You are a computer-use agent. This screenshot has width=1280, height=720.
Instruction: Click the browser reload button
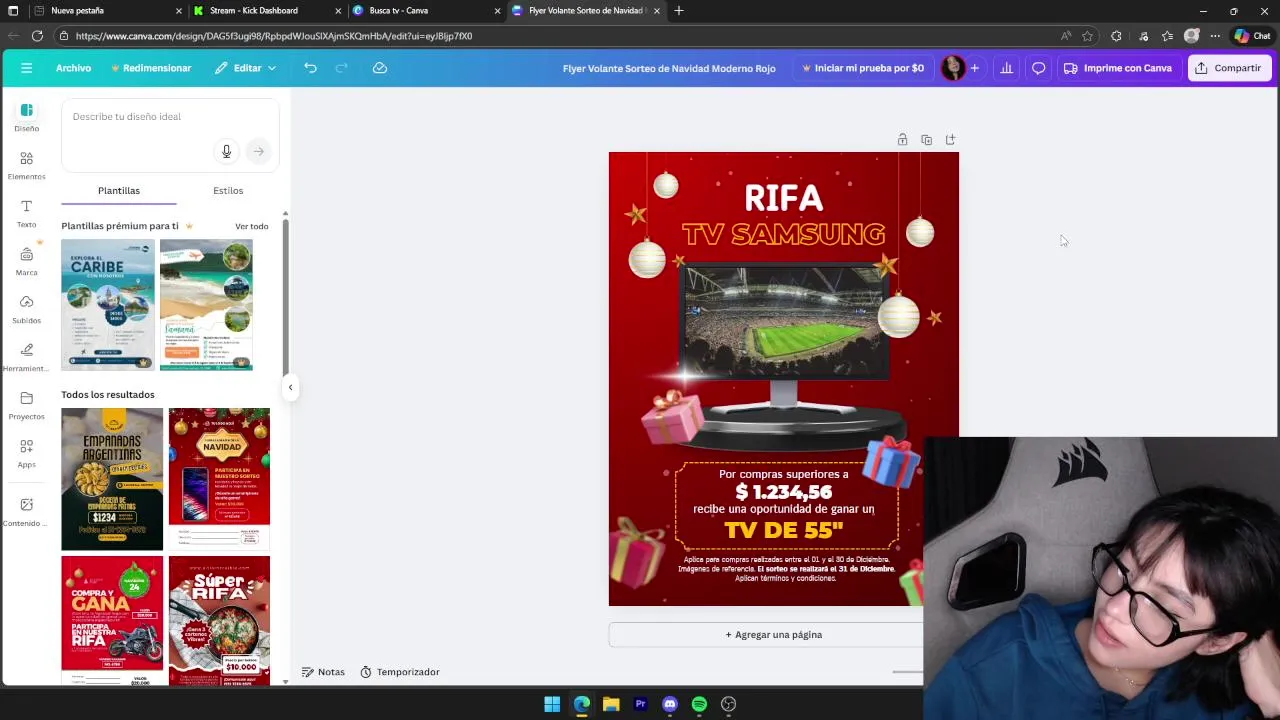click(37, 36)
